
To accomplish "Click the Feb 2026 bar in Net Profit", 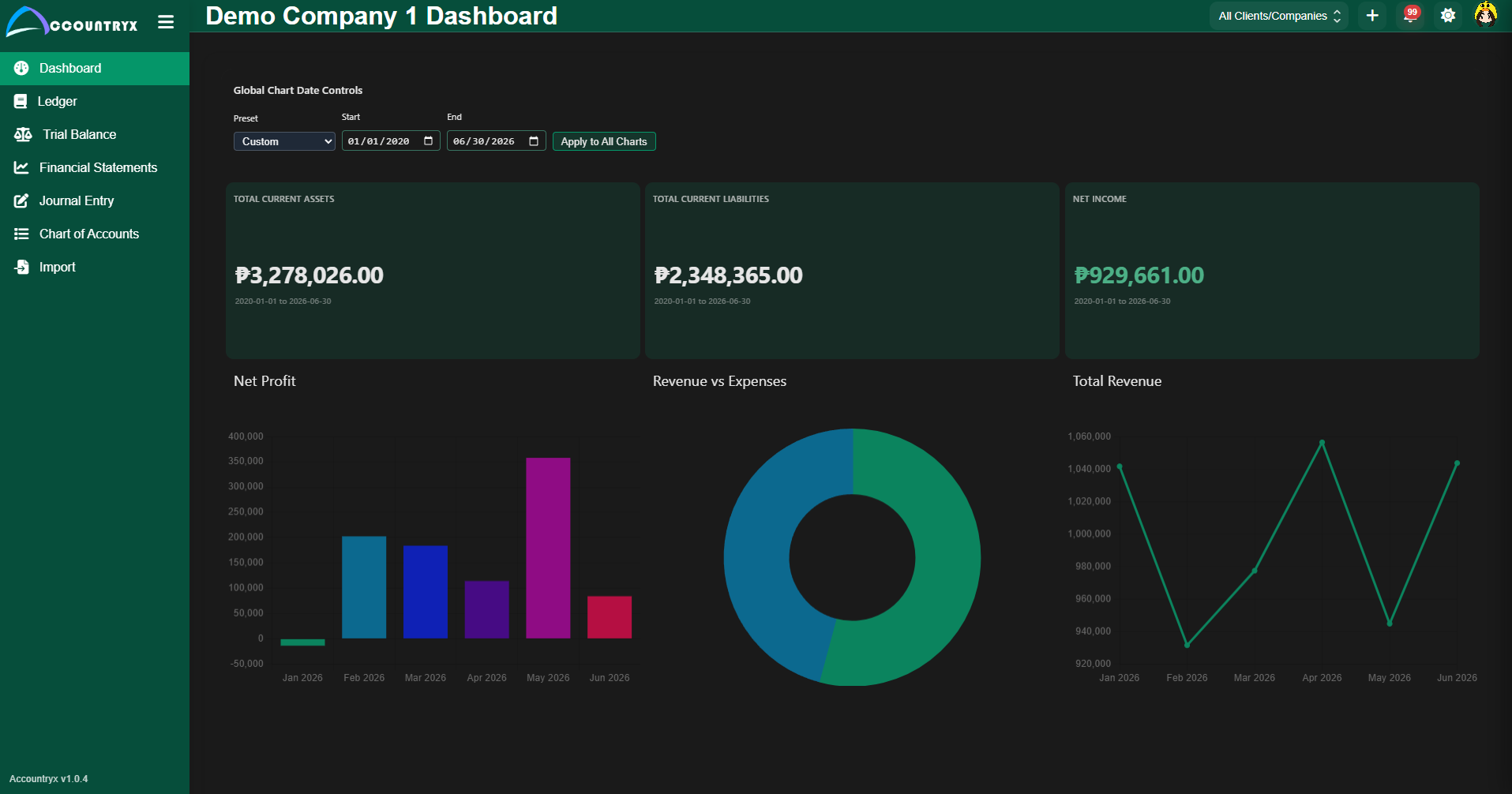I will click(364, 587).
